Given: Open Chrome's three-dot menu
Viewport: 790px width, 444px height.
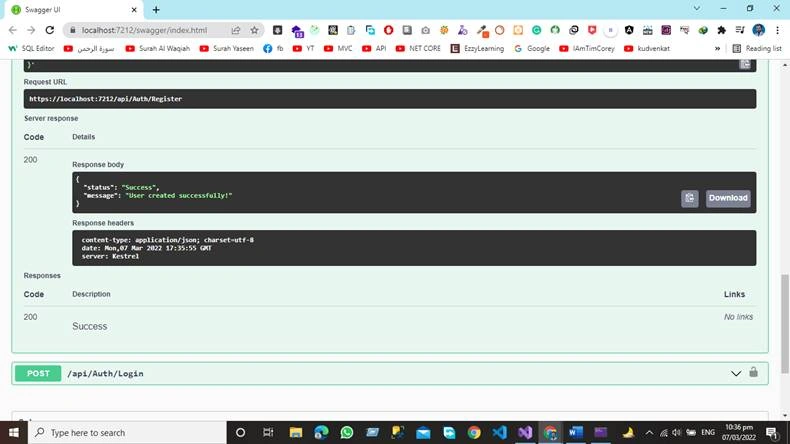Looking at the screenshot, I should point(777,30).
